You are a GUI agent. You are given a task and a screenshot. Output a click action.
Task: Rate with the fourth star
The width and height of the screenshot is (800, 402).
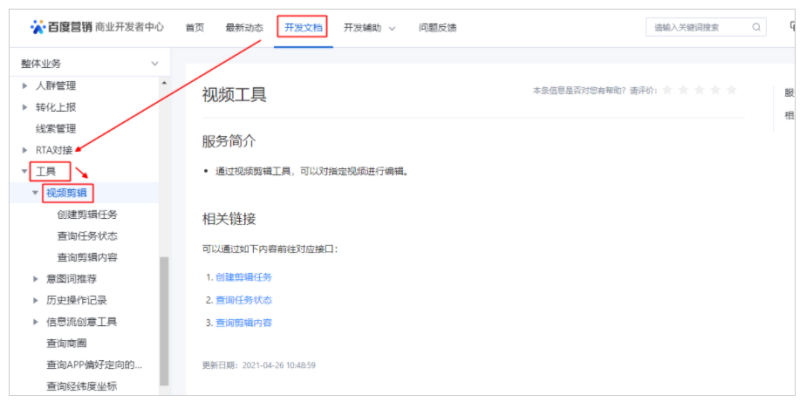click(715, 90)
